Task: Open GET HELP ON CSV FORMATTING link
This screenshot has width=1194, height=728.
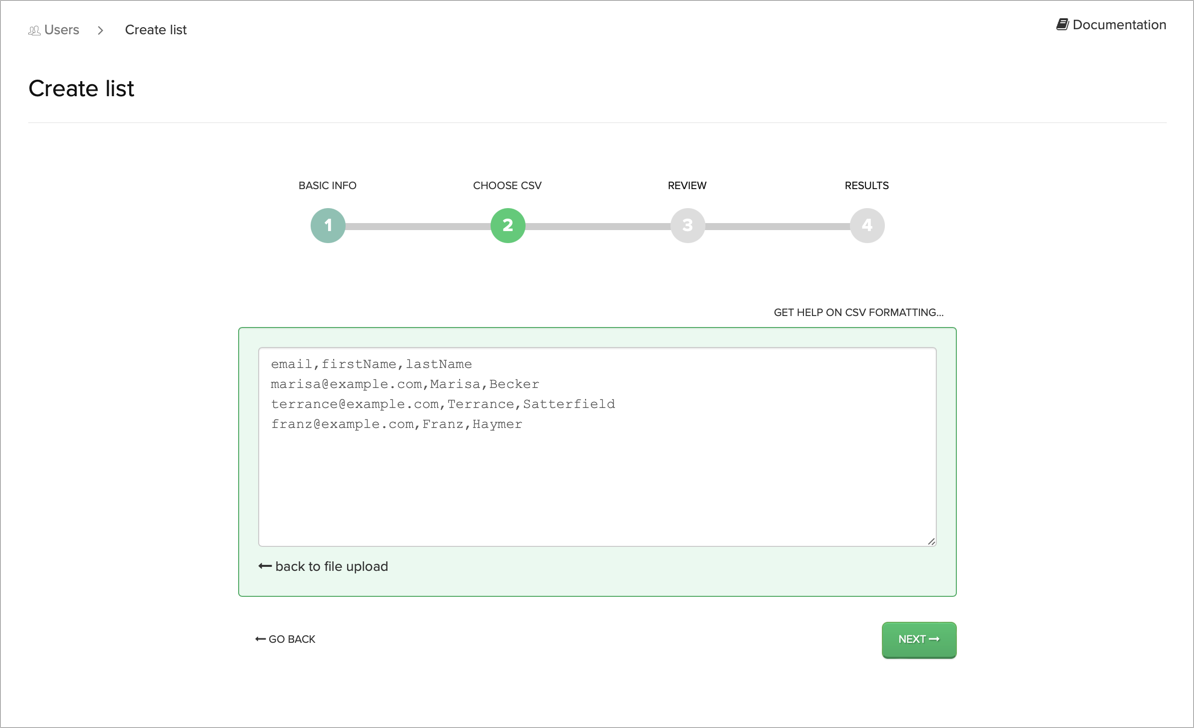Action: coord(858,312)
